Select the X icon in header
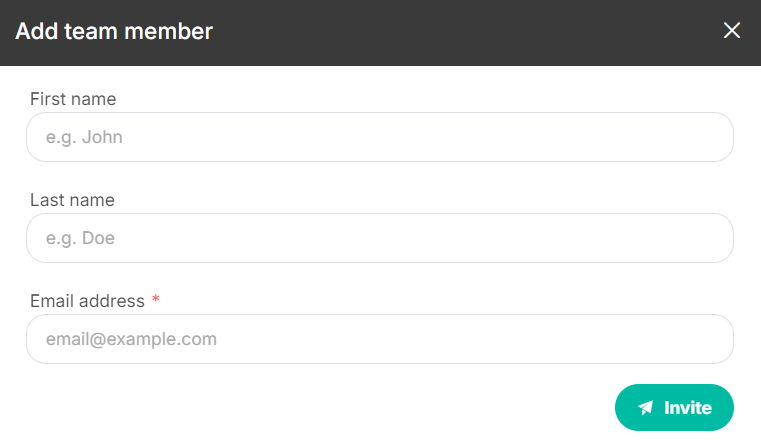 pos(731,31)
